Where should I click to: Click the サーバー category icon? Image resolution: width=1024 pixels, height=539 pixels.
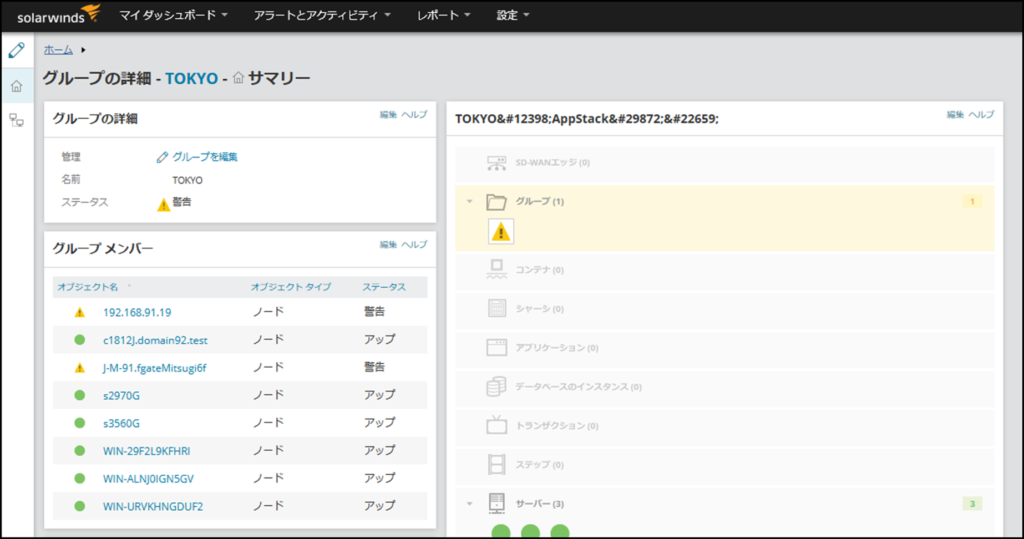point(496,504)
